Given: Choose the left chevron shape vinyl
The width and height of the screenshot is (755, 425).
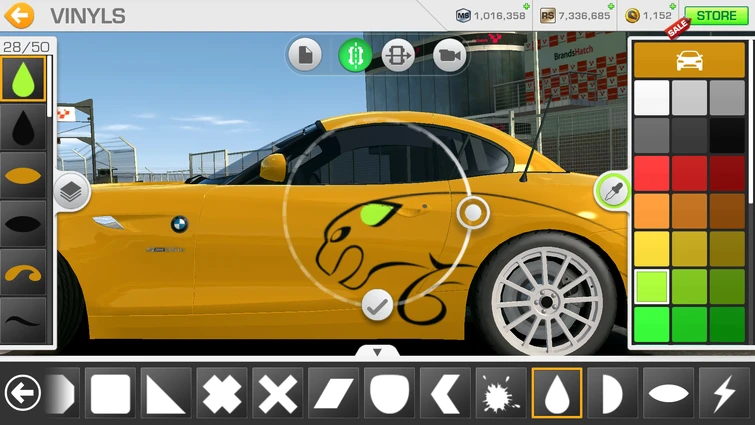Looking at the screenshot, I should tap(445, 393).
